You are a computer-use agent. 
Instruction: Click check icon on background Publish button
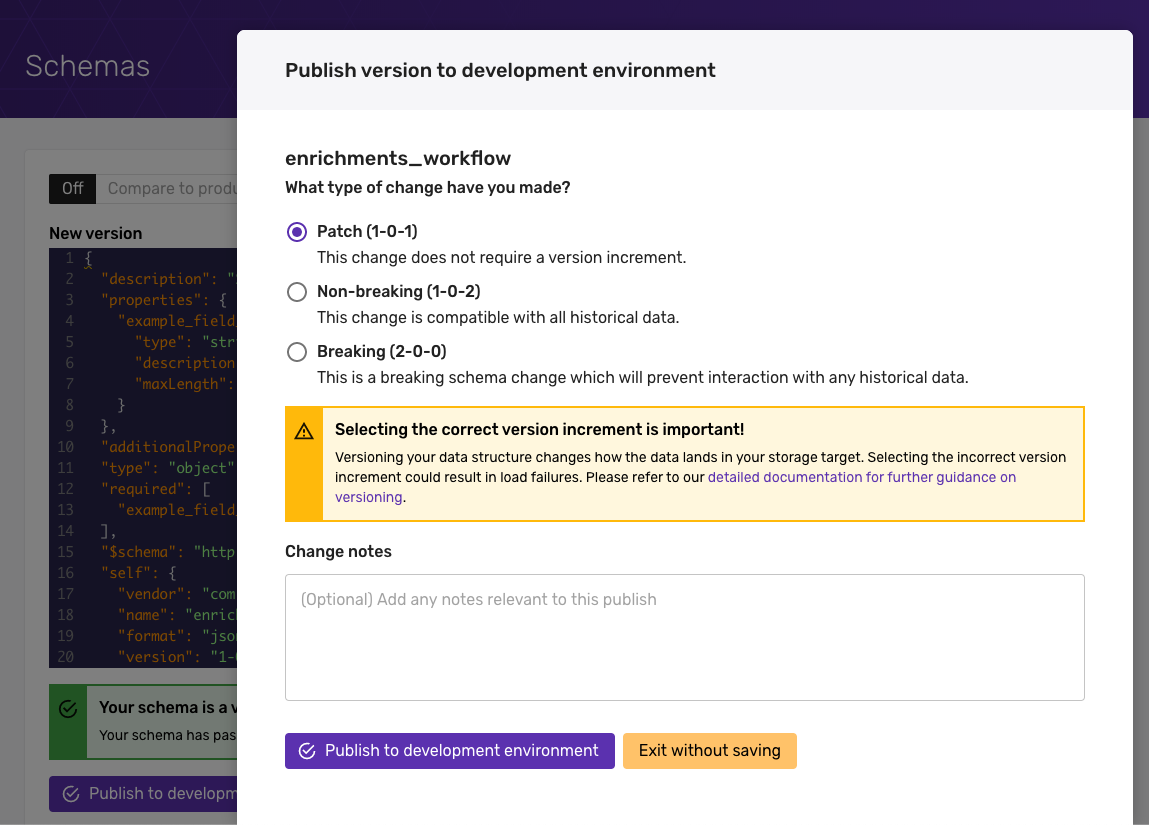71,794
